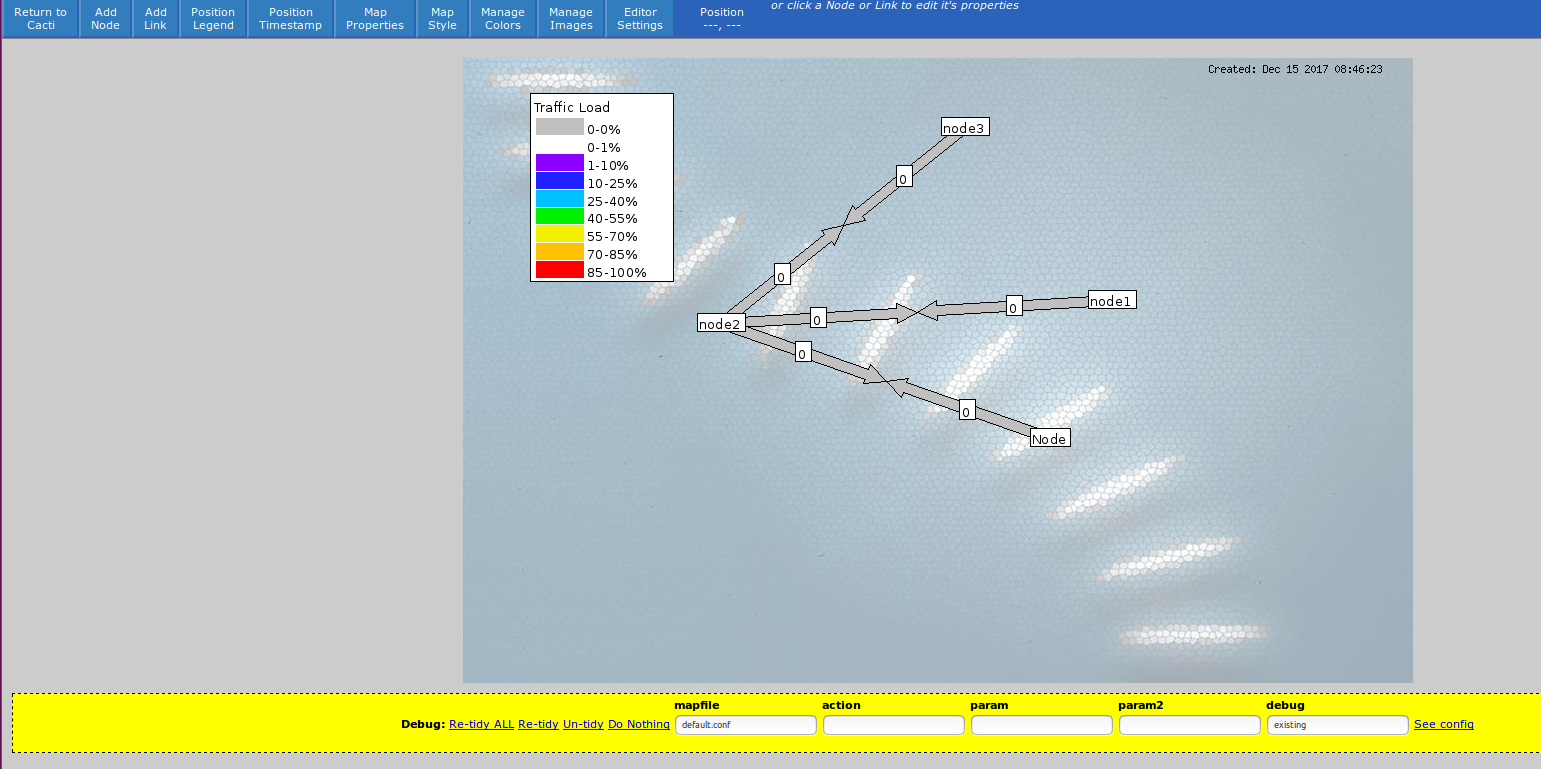The height and width of the screenshot is (769, 1541).
Task: Select node3 on the map
Action: (964, 127)
